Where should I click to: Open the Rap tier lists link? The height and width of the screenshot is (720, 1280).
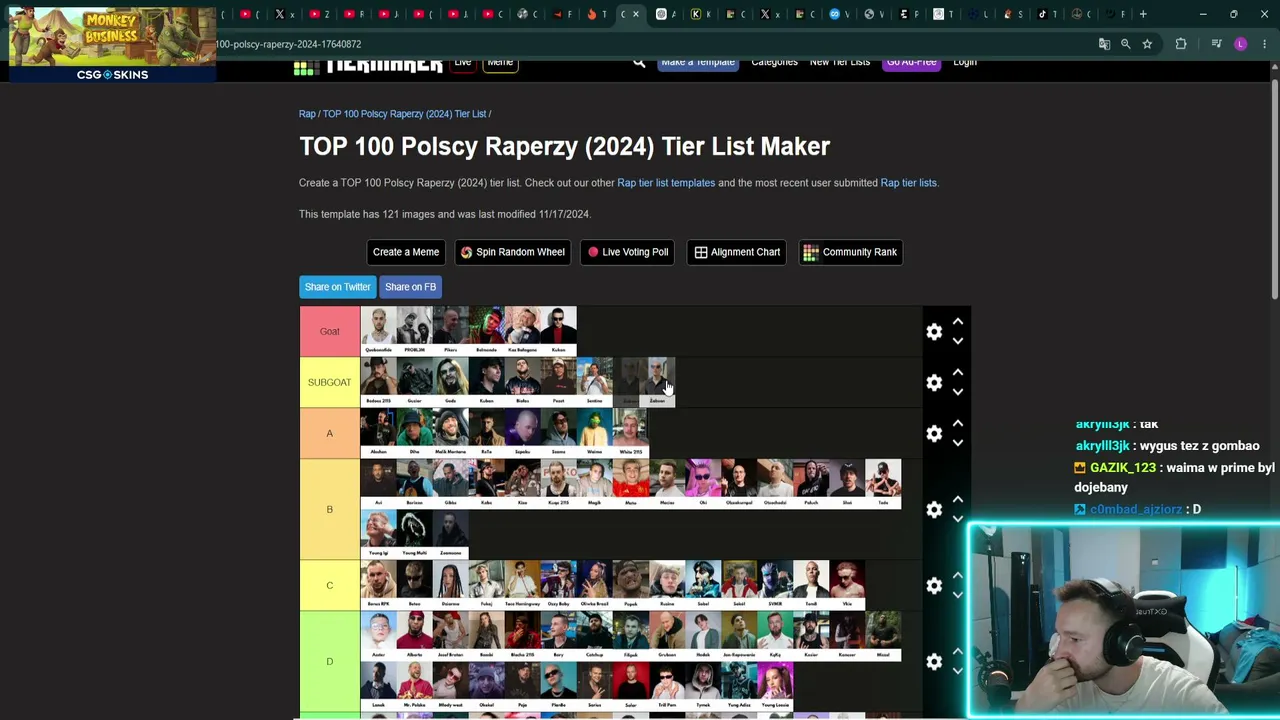pos(908,183)
